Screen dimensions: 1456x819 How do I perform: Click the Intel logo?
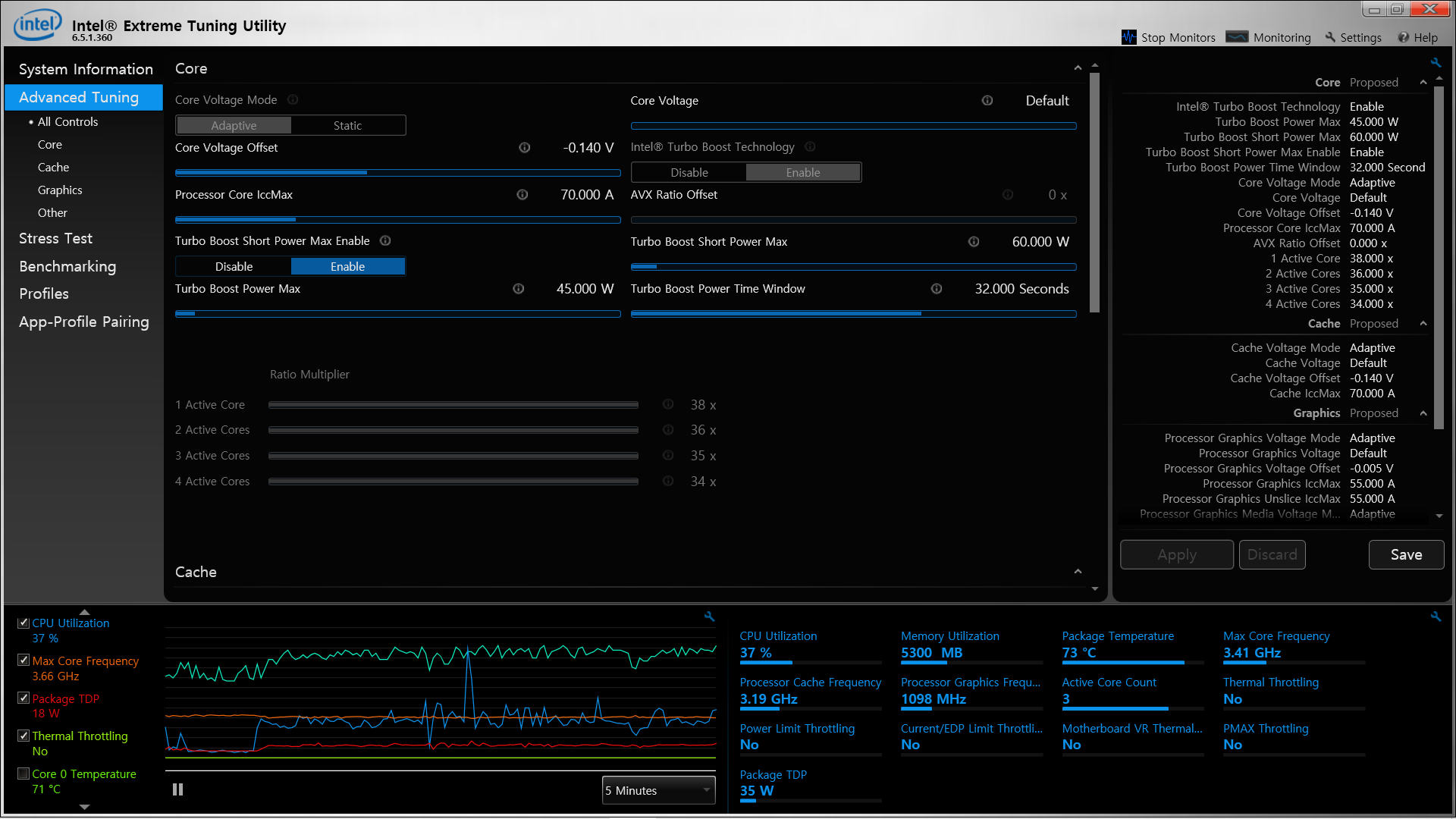[x=37, y=25]
